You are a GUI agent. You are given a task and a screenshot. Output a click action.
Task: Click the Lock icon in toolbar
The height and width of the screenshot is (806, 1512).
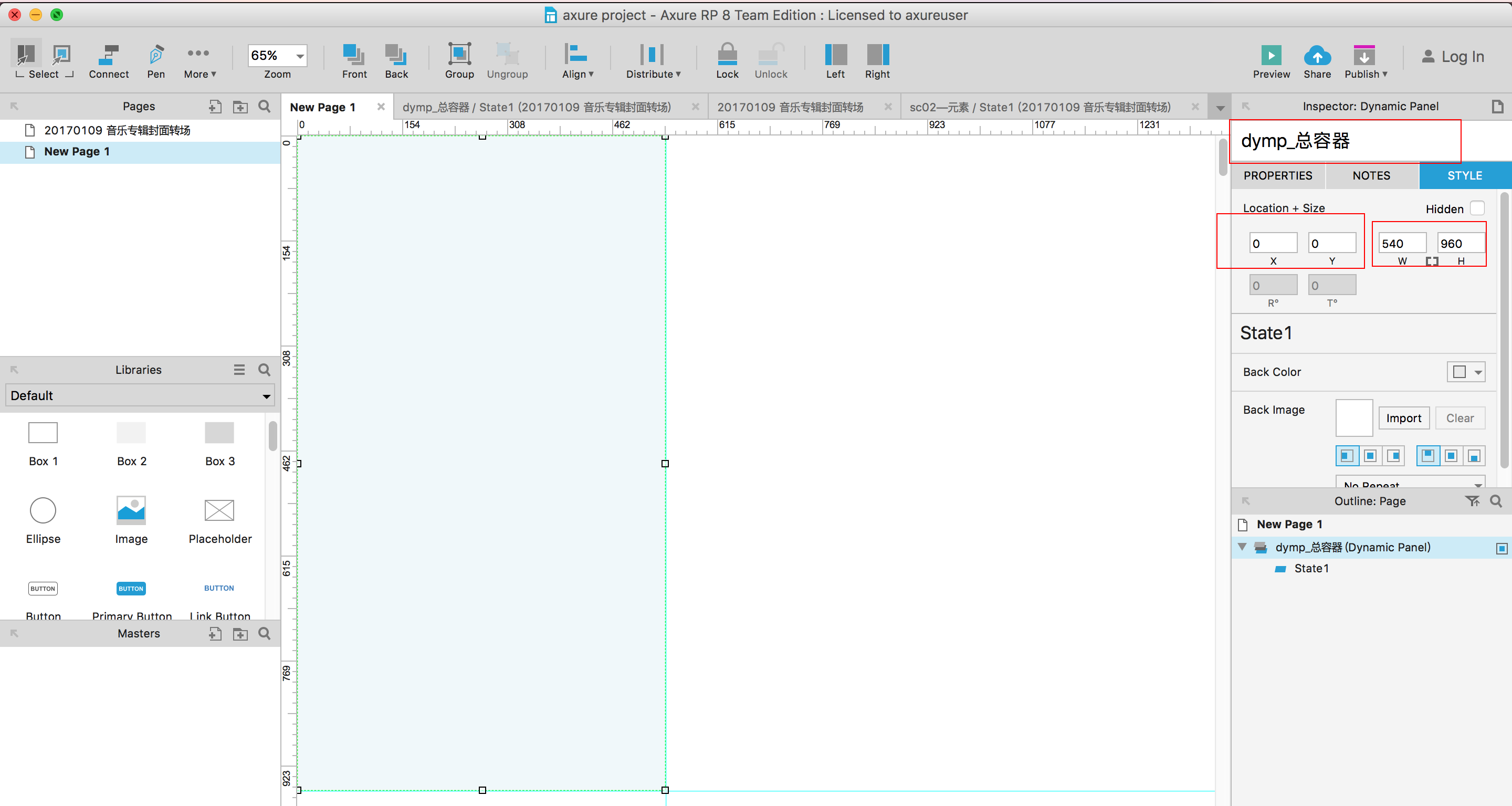click(x=727, y=55)
